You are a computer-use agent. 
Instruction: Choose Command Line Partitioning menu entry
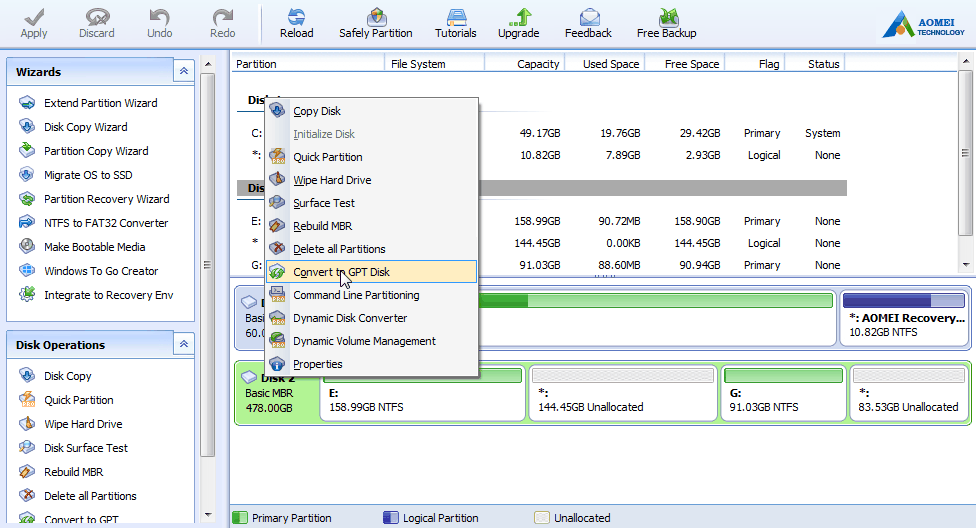372,295
